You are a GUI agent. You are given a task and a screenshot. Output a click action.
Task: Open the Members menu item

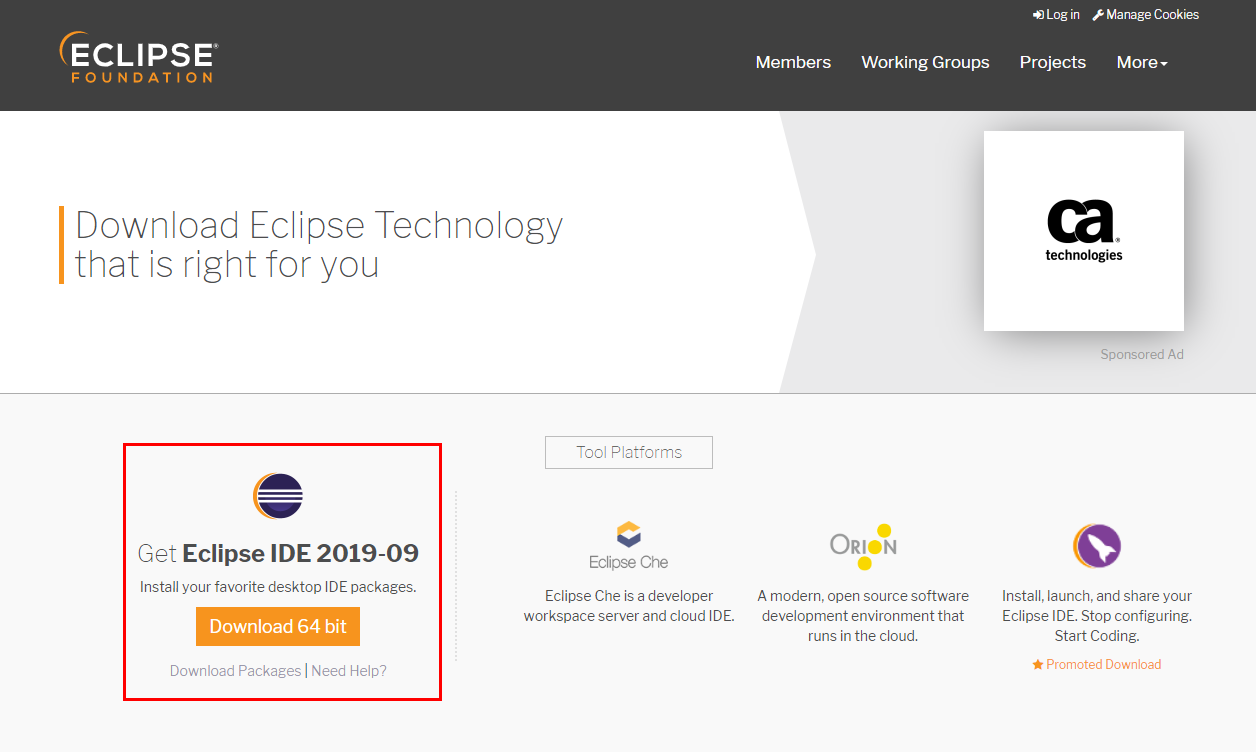(793, 62)
